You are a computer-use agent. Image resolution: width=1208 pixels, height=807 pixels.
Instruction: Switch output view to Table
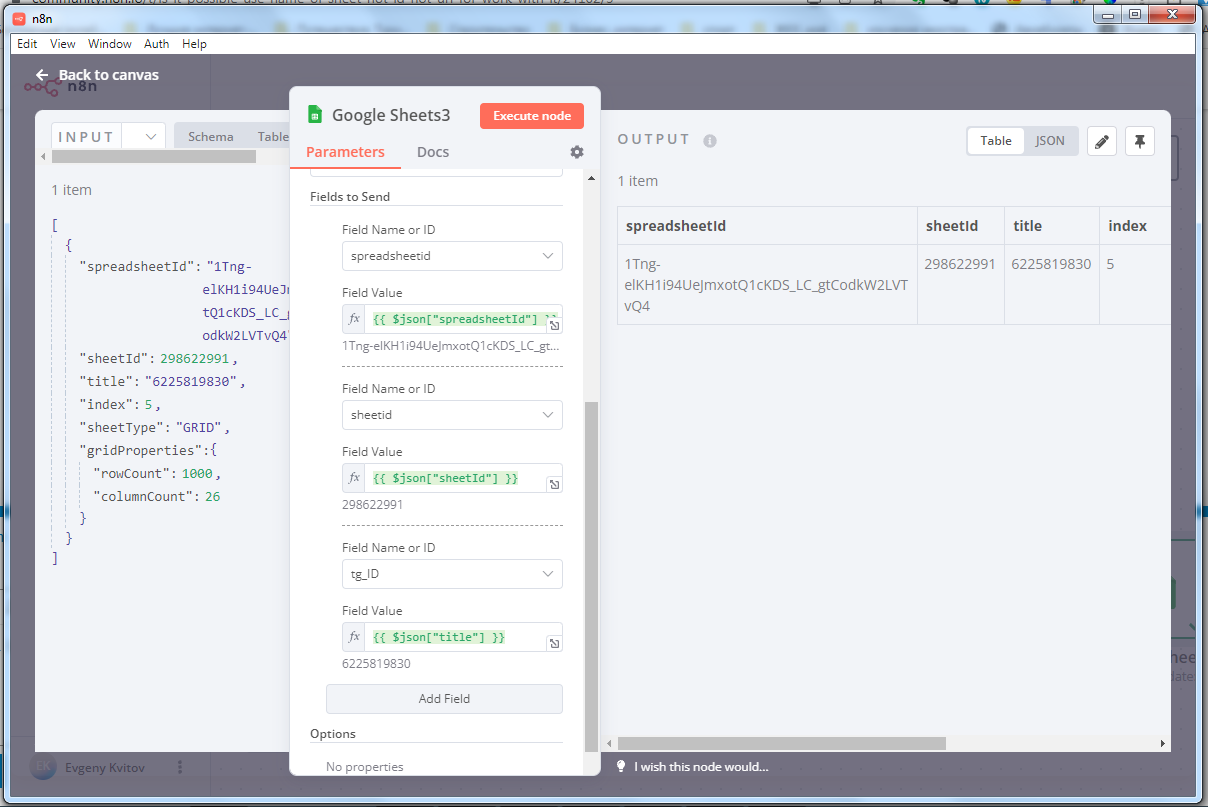(x=995, y=141)
